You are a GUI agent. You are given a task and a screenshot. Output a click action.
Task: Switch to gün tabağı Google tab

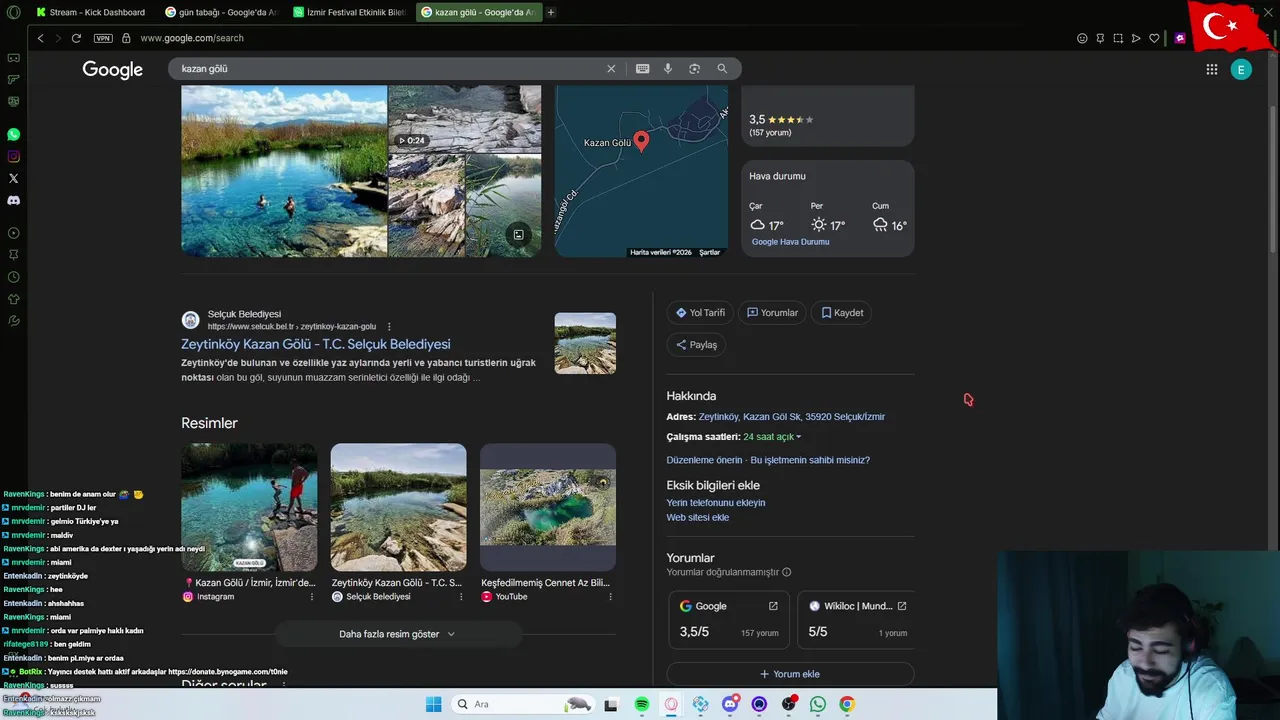tap(221, 12)
